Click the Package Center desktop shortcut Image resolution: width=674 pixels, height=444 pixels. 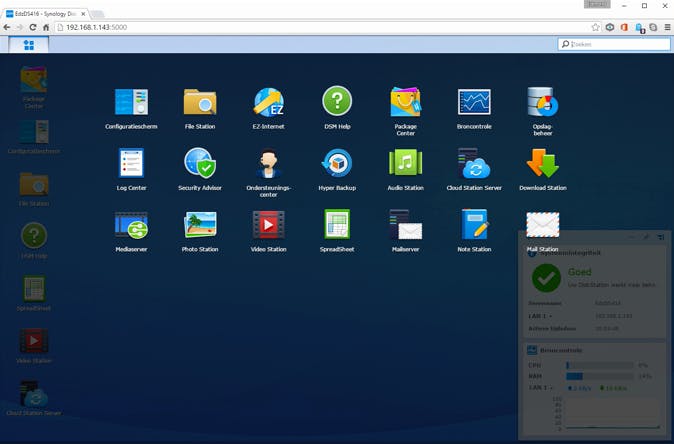(34, 80)
